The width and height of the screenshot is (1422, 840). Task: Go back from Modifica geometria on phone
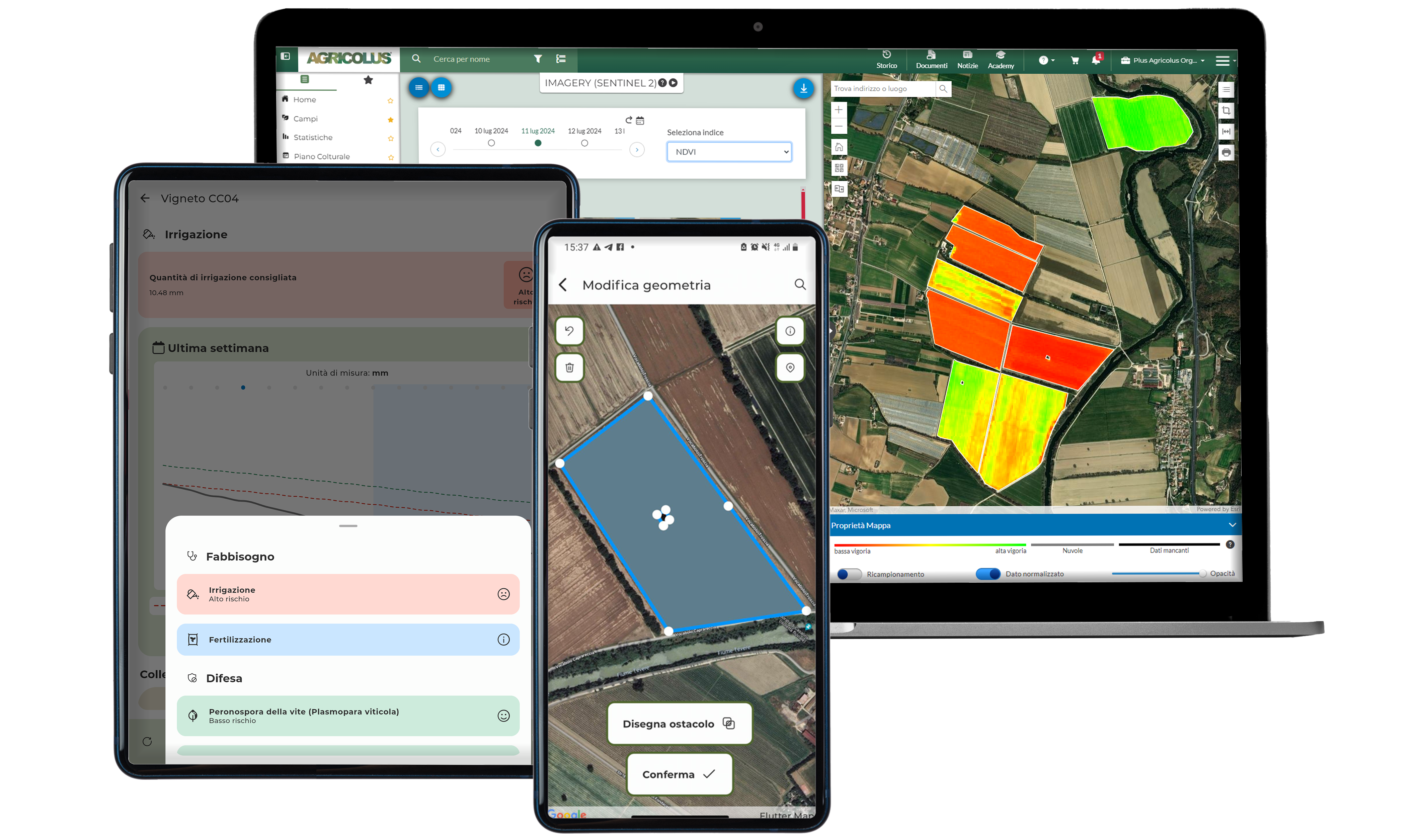pyautogui.click(x=563, y=285)
